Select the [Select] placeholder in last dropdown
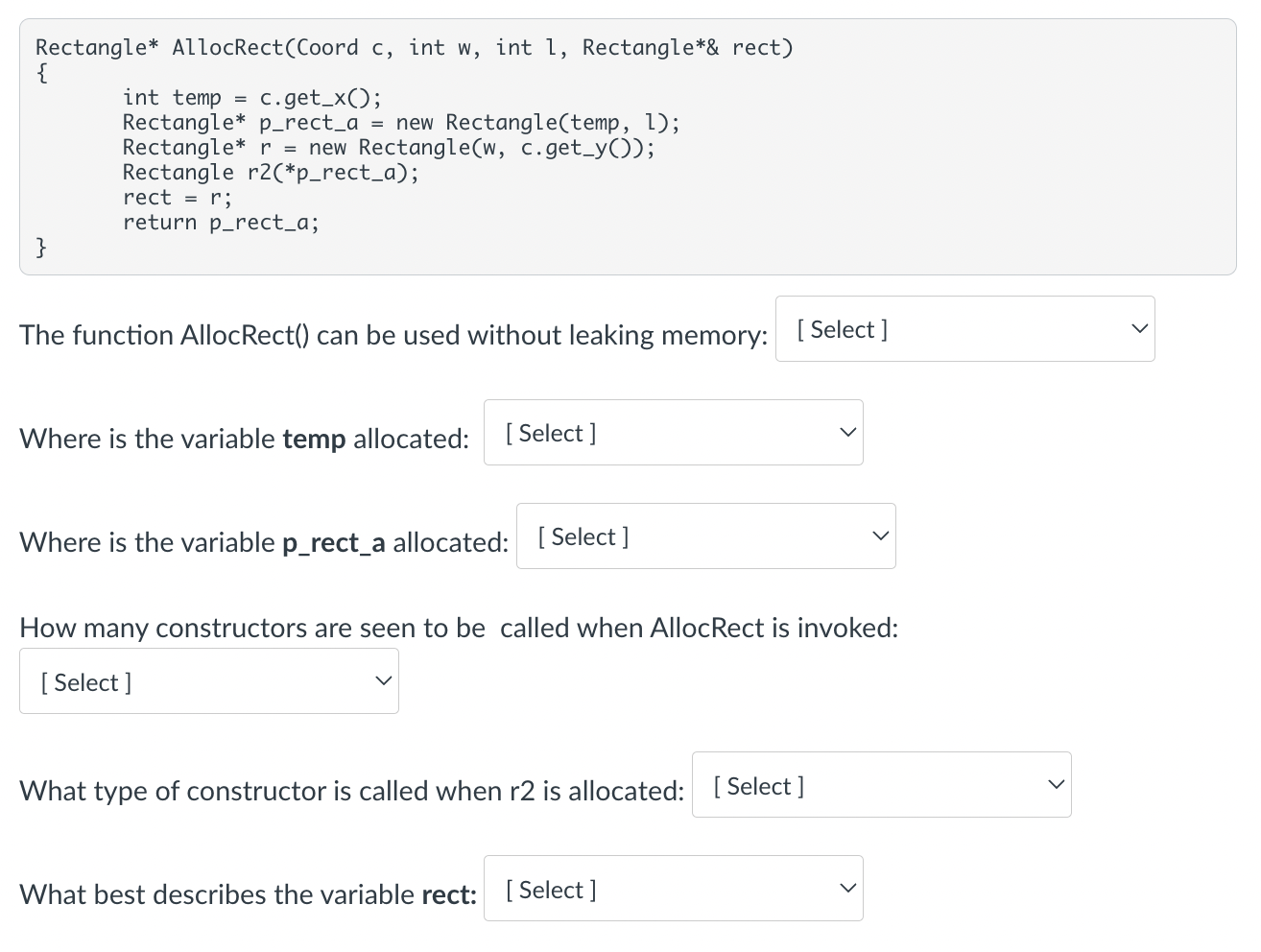 pos(550,889)
